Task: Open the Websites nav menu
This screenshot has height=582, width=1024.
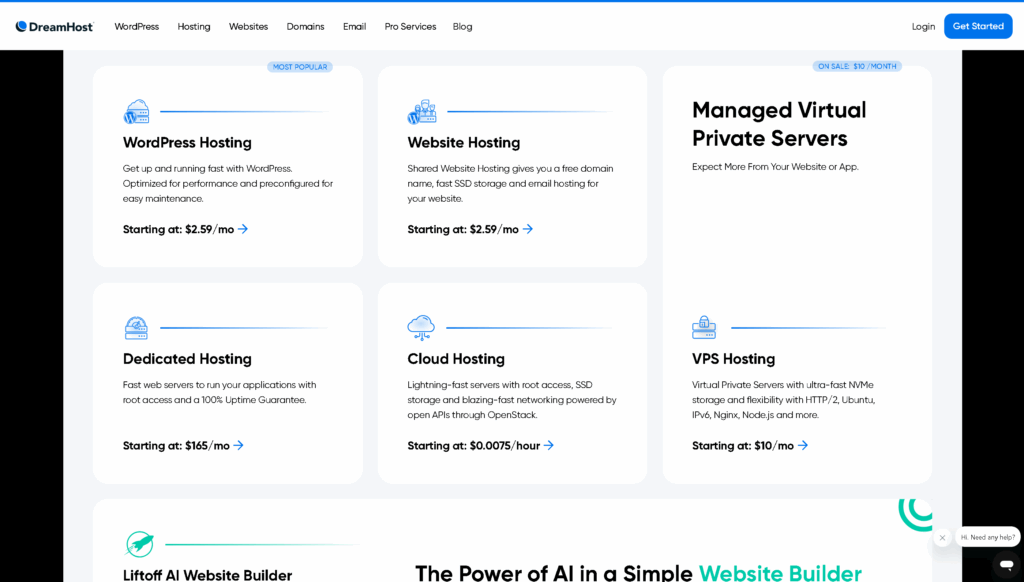Action: coord(248,27)
